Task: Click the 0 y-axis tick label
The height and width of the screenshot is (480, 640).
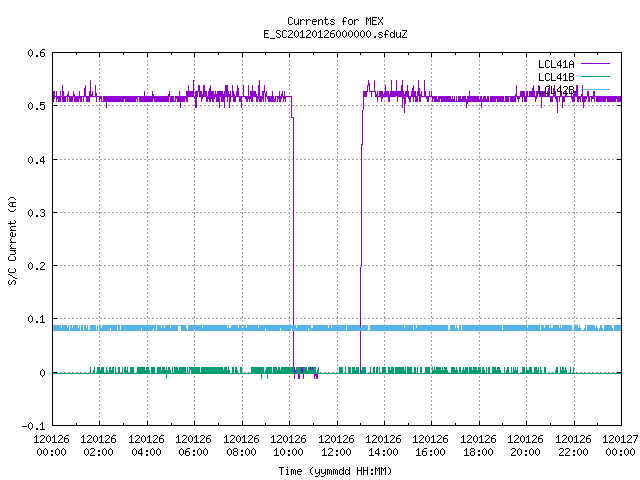Action: pos(42,373)
